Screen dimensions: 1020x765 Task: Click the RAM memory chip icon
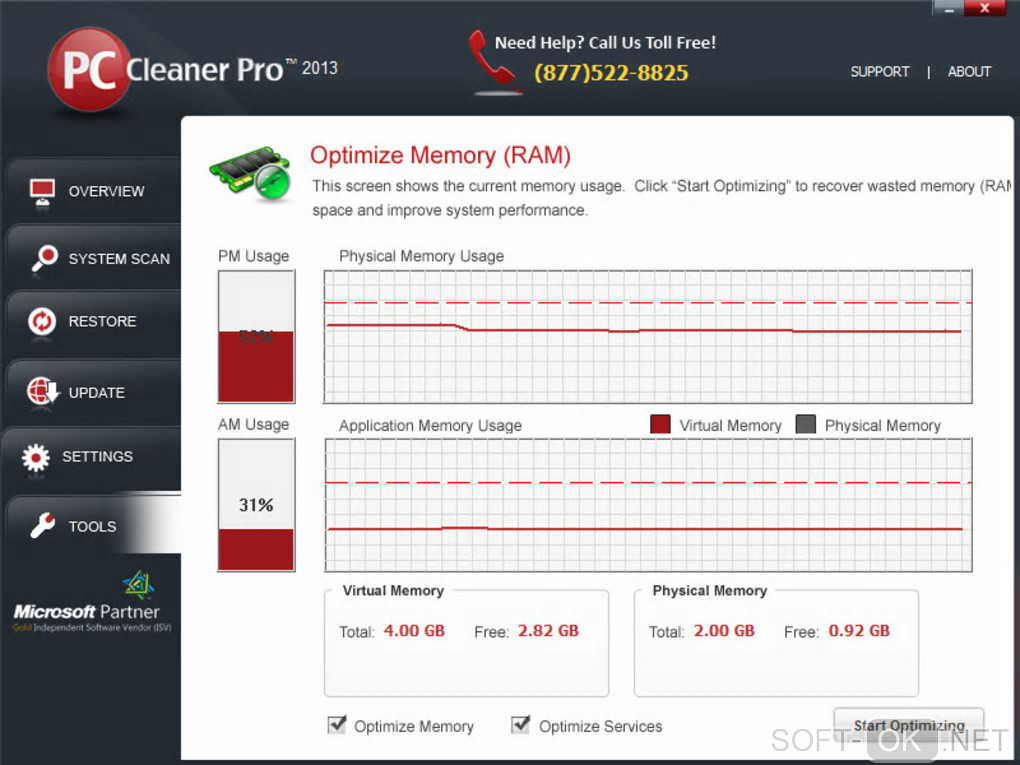click(x=250, y=173)
